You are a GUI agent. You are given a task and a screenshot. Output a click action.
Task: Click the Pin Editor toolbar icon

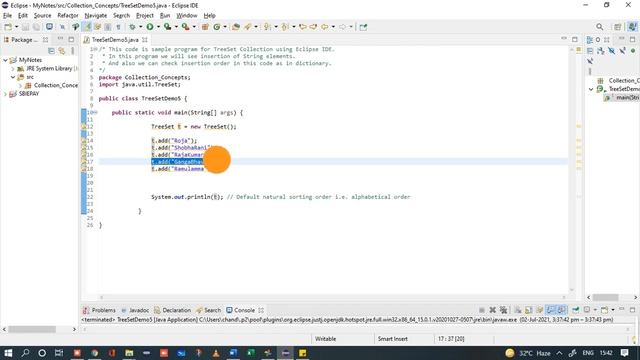363,27
